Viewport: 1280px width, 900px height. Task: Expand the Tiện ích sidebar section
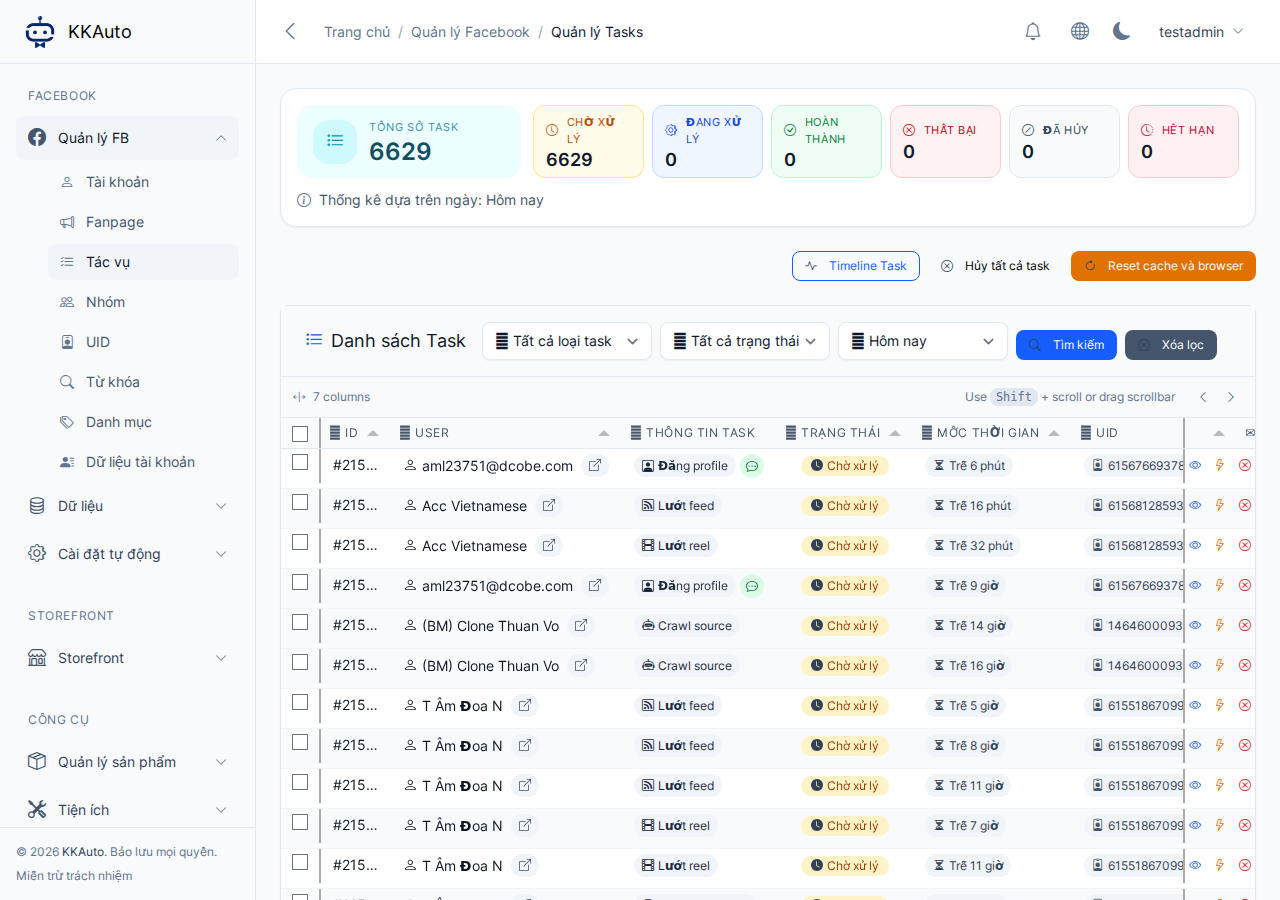coord(127,810)
